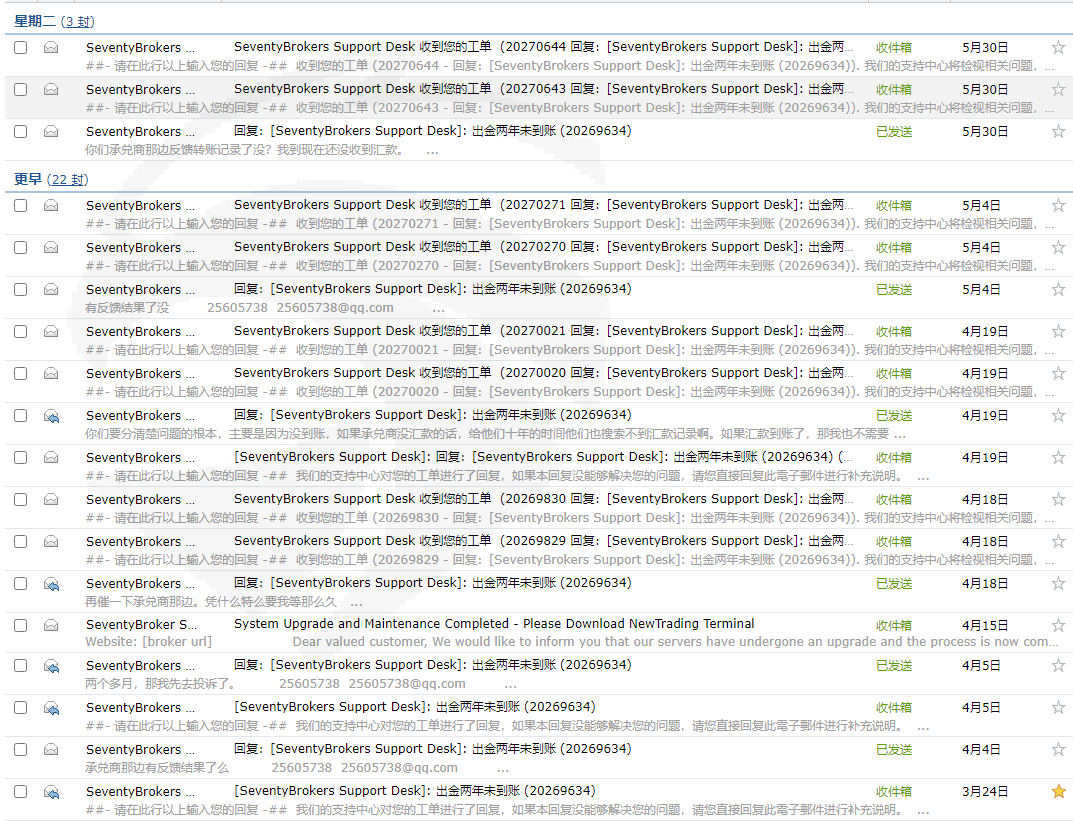The image size is (1073, 821).
Task: Open 4月5日 inbox '出金两年未到账' subject
Action: tap(415, 707)
